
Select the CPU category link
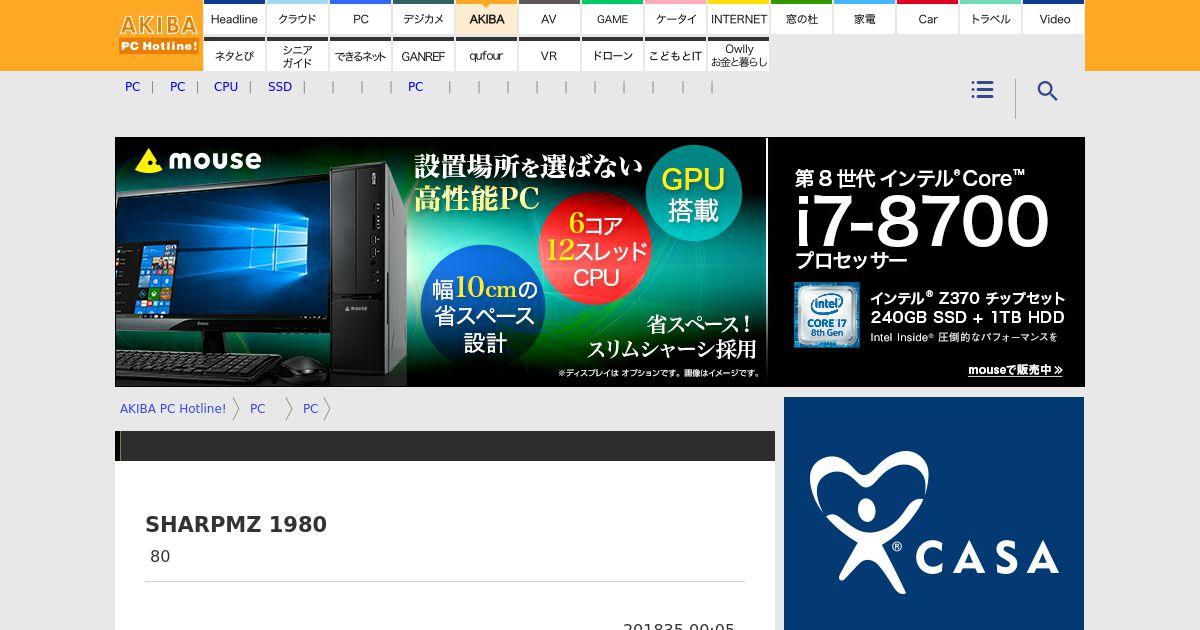coord(226,87)
